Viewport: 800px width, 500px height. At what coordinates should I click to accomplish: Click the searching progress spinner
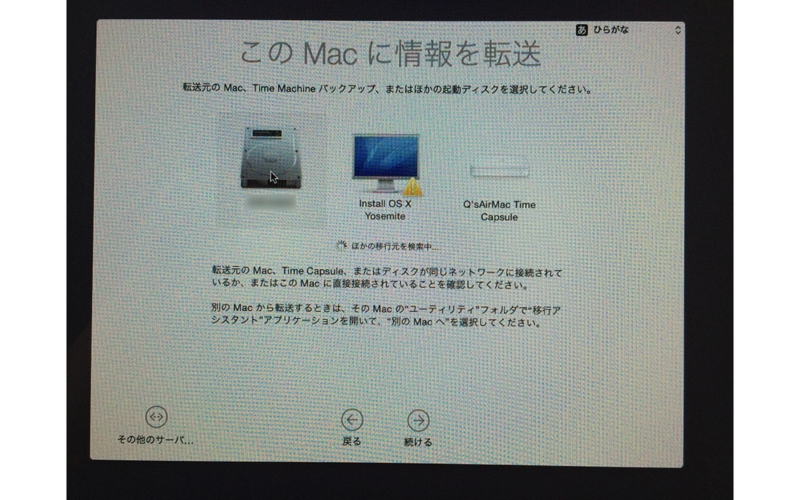(x=341, y=246)
